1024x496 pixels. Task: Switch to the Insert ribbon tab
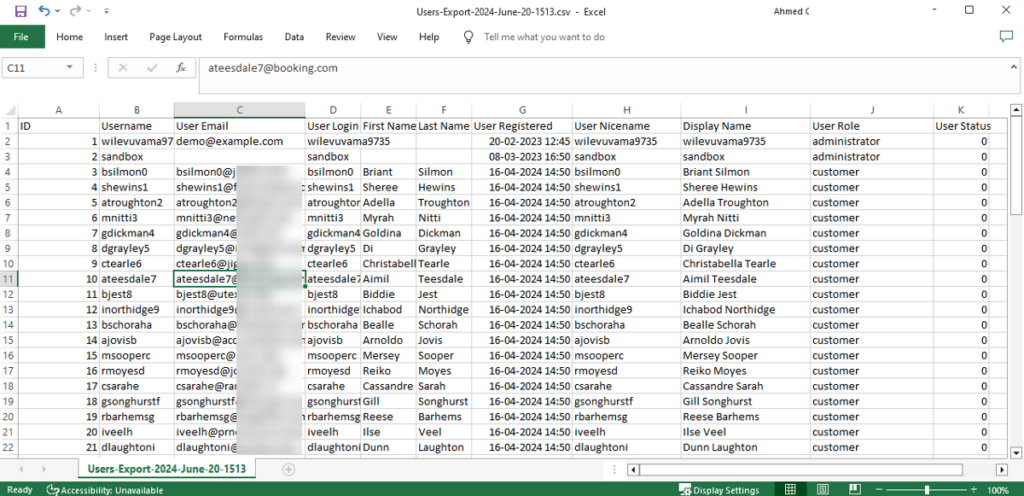click(x=116, y=37)
